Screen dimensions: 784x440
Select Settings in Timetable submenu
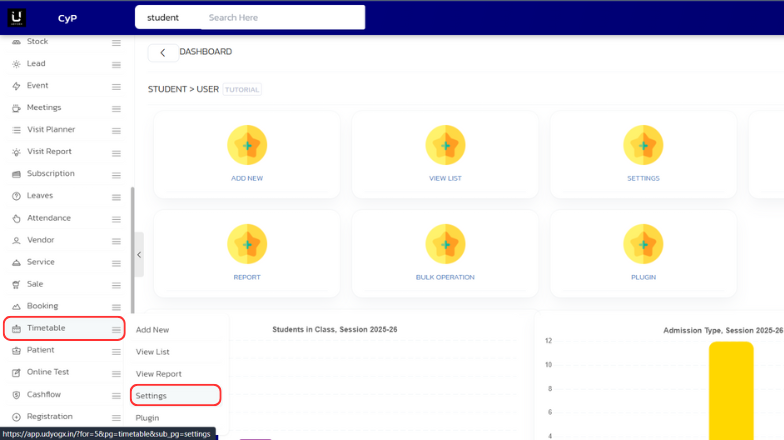tap(151, 396)
